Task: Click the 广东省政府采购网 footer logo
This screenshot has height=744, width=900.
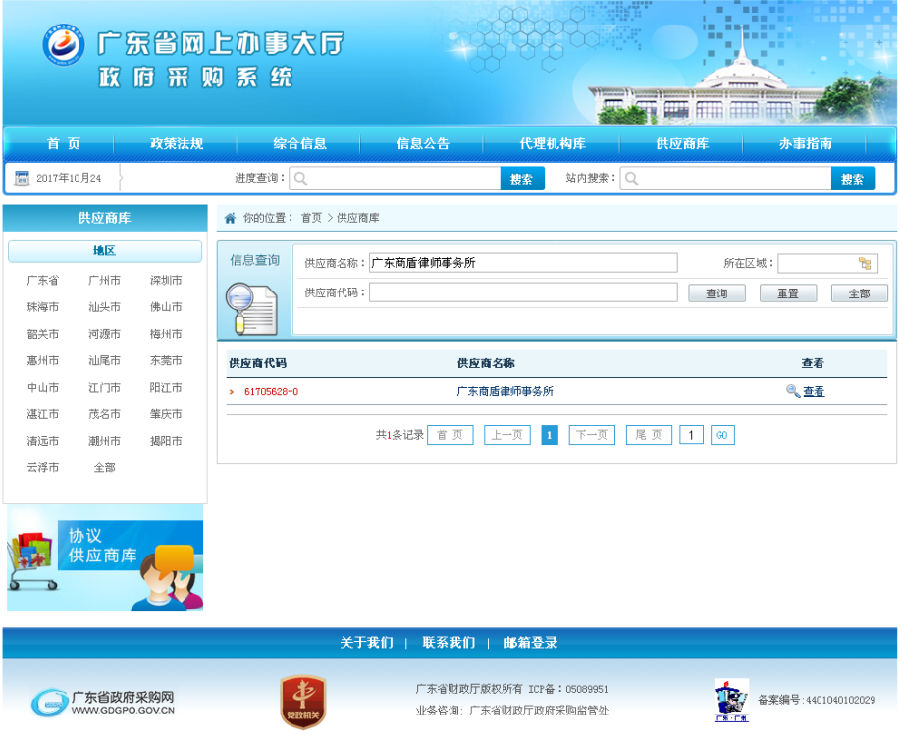Action: point(103,703)
